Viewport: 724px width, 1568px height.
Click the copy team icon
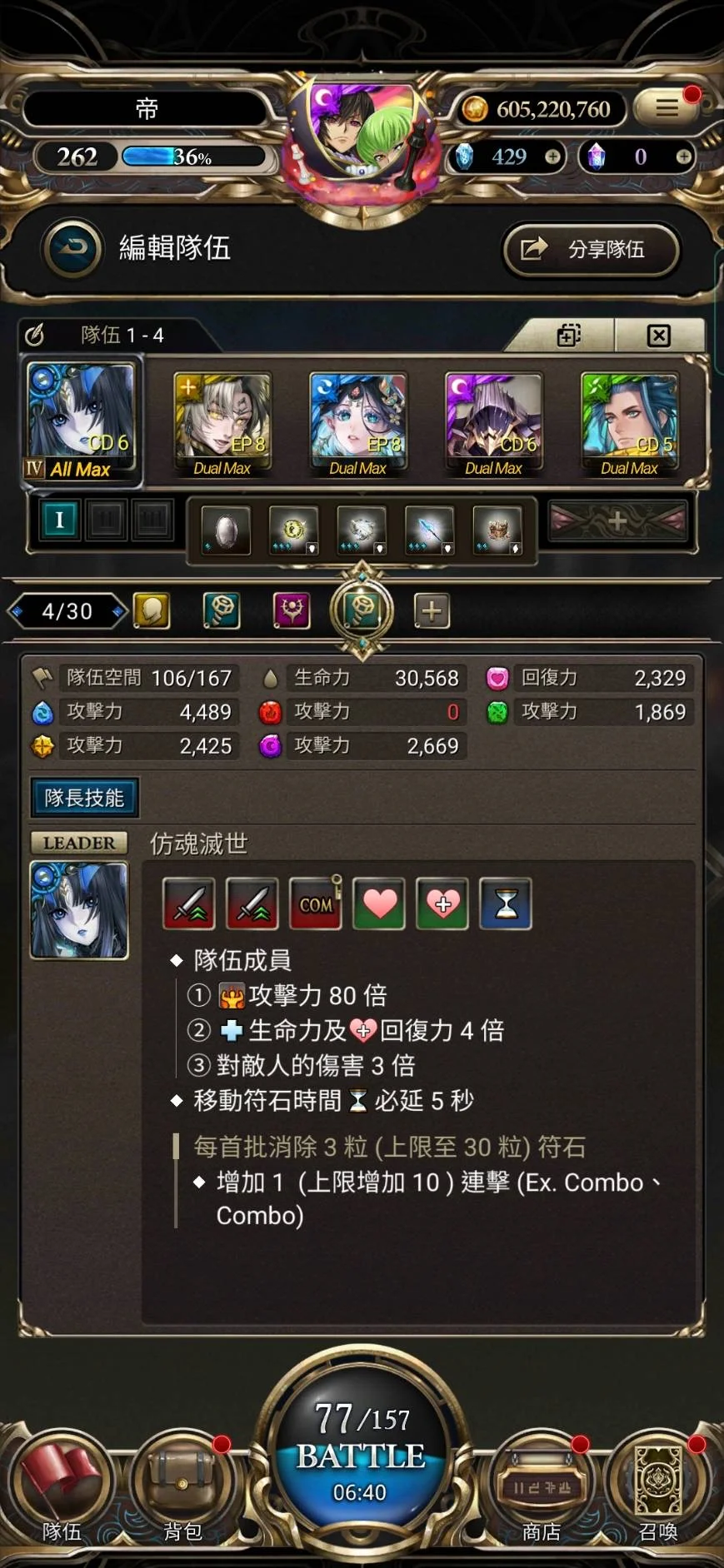click(x=569, y=336)
